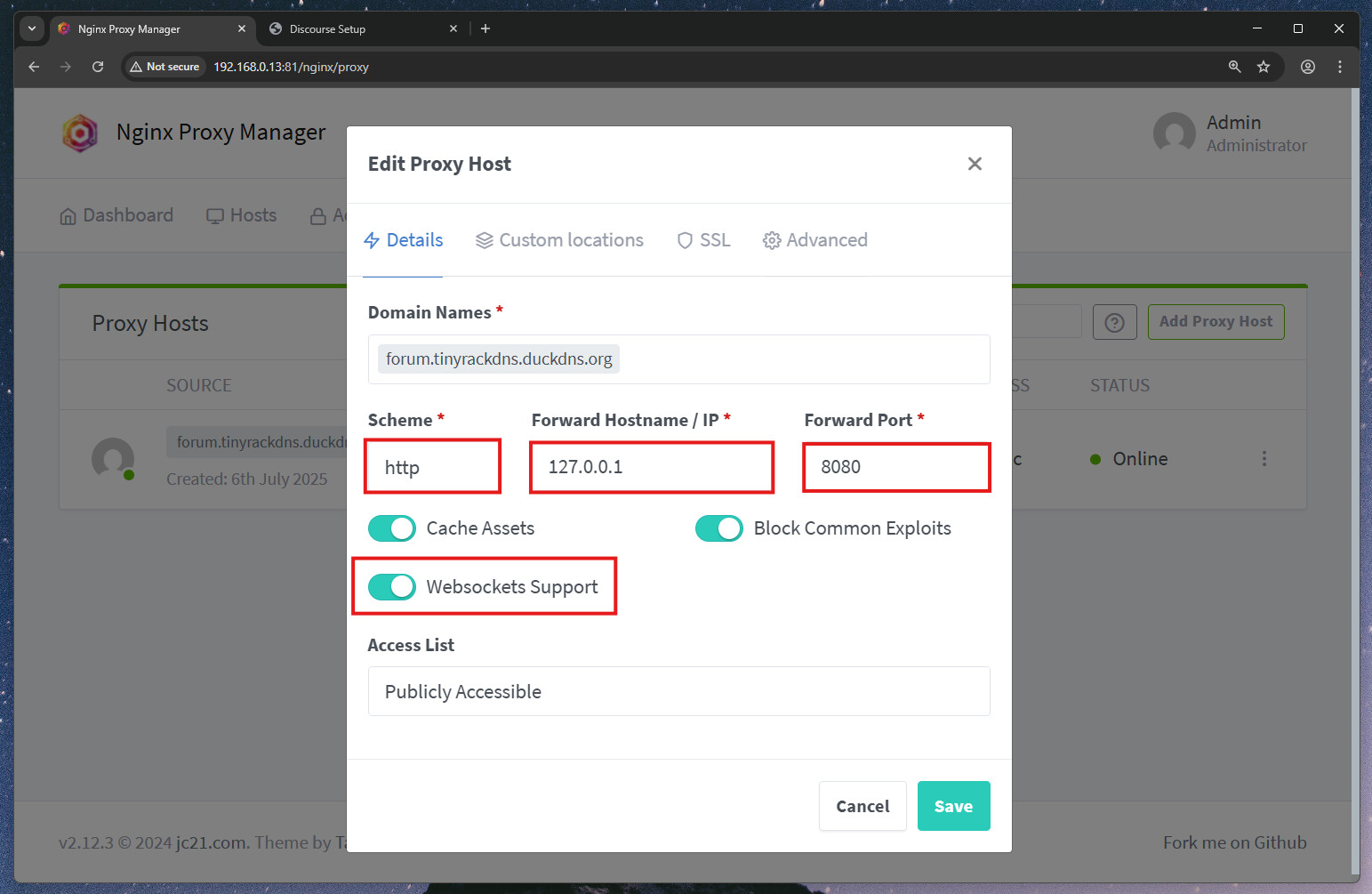Click the Add Proxy Host button
The image size is (1372, 894).
point(1216,322)
